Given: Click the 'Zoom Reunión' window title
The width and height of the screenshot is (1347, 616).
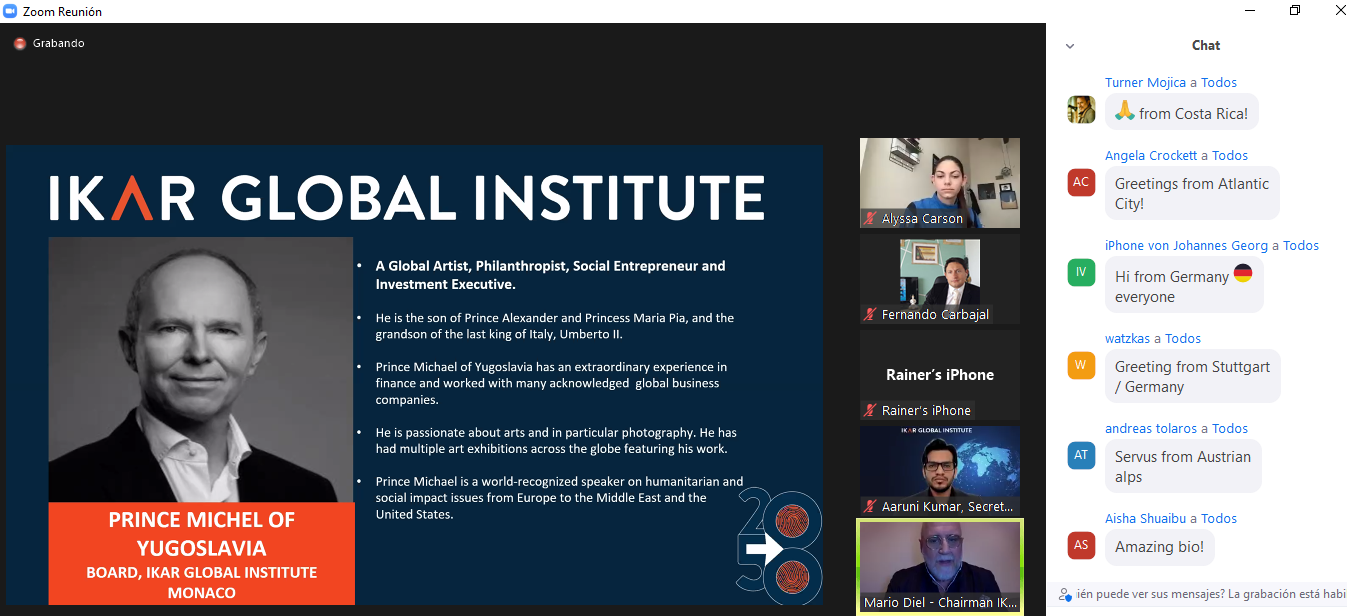Looking at the screenshot, I should tap(62, 12).
